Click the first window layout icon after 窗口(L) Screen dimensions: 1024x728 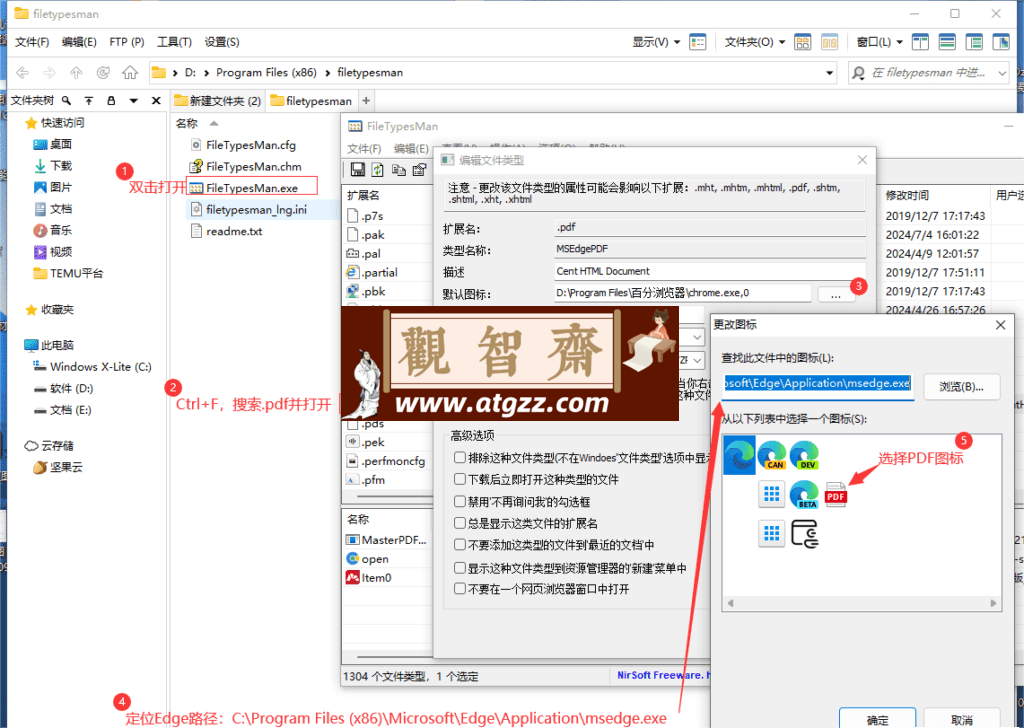(x=920, y=42)
